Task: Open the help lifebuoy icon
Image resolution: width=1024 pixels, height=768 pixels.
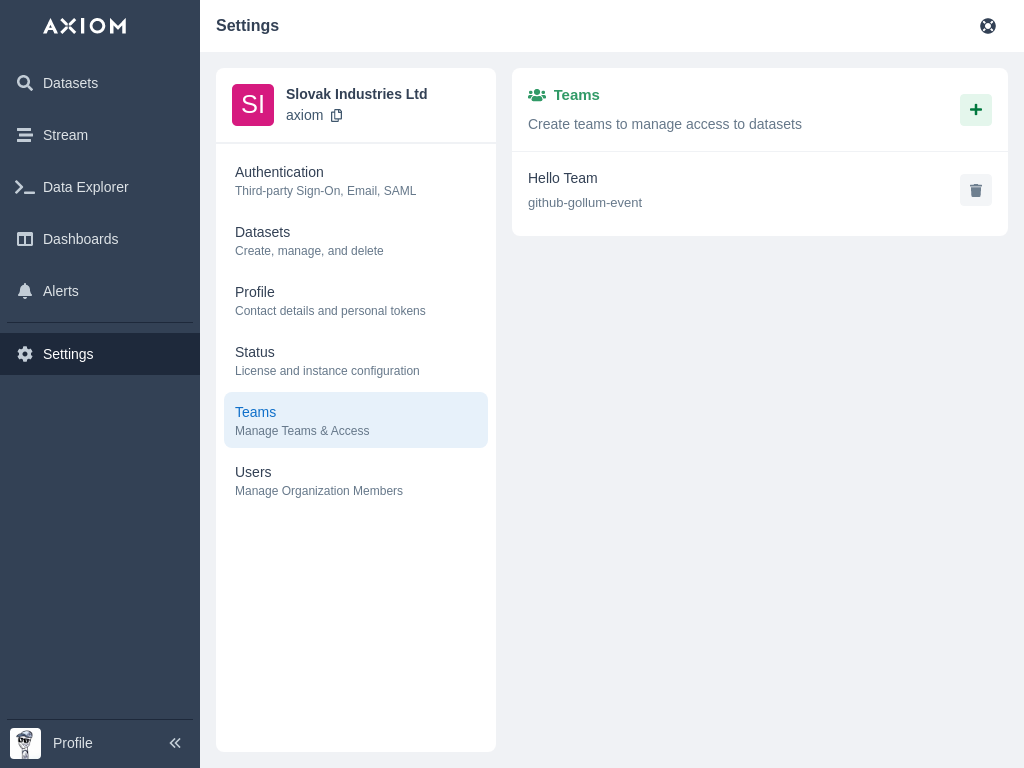Action: click(x=988, y=26)
